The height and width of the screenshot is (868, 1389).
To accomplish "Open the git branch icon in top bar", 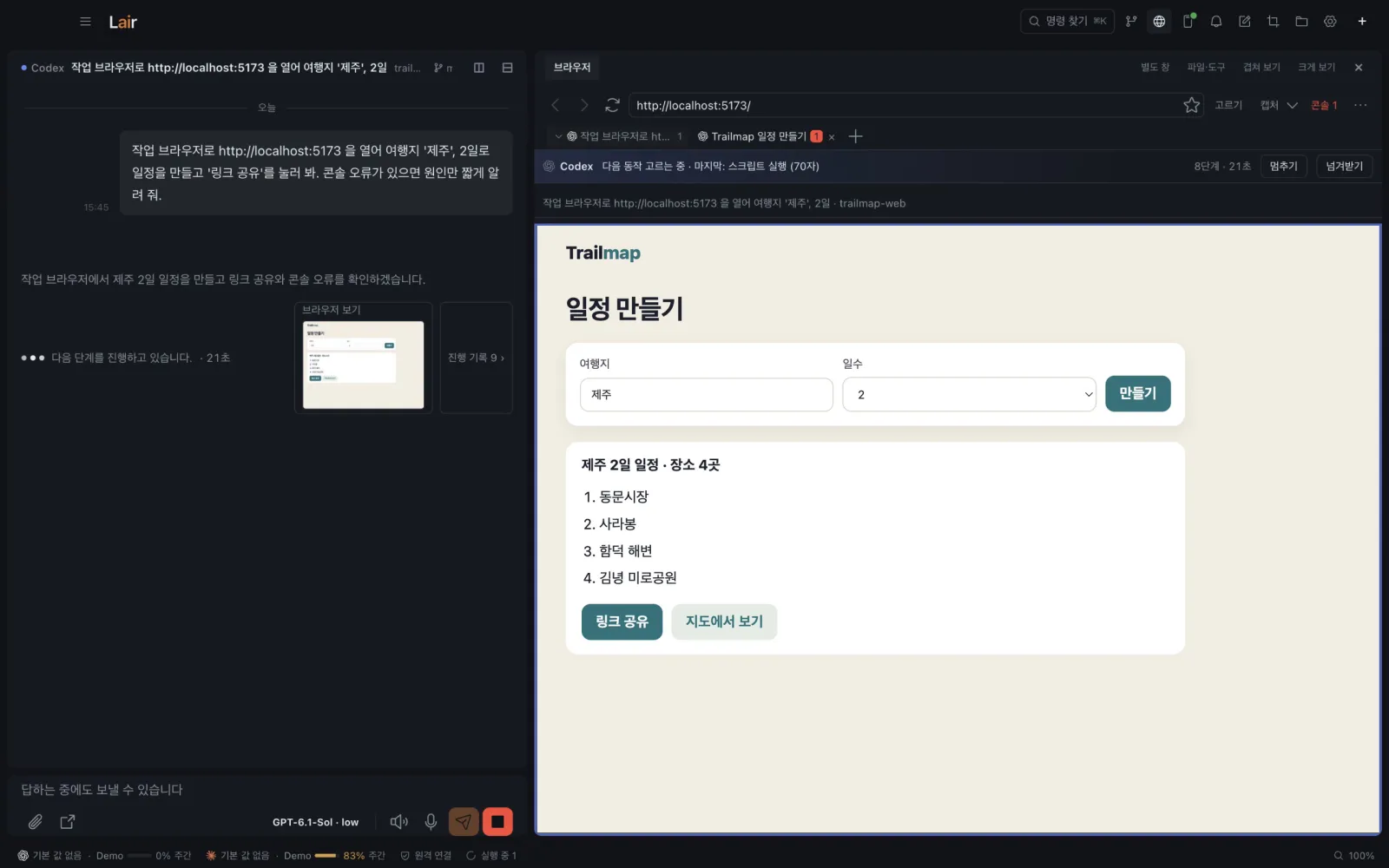I will 1131,22.
